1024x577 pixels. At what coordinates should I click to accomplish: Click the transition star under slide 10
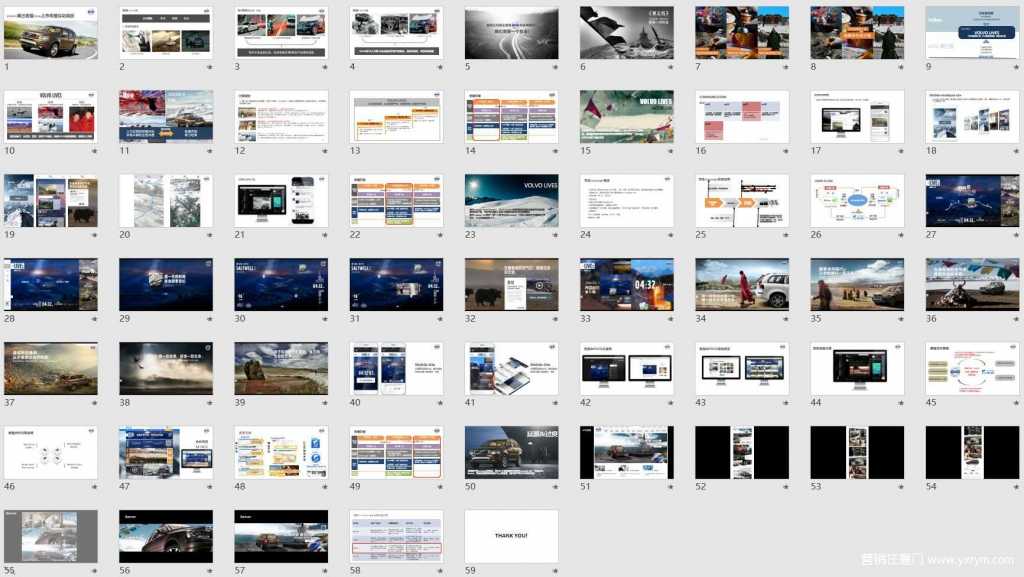95,151
